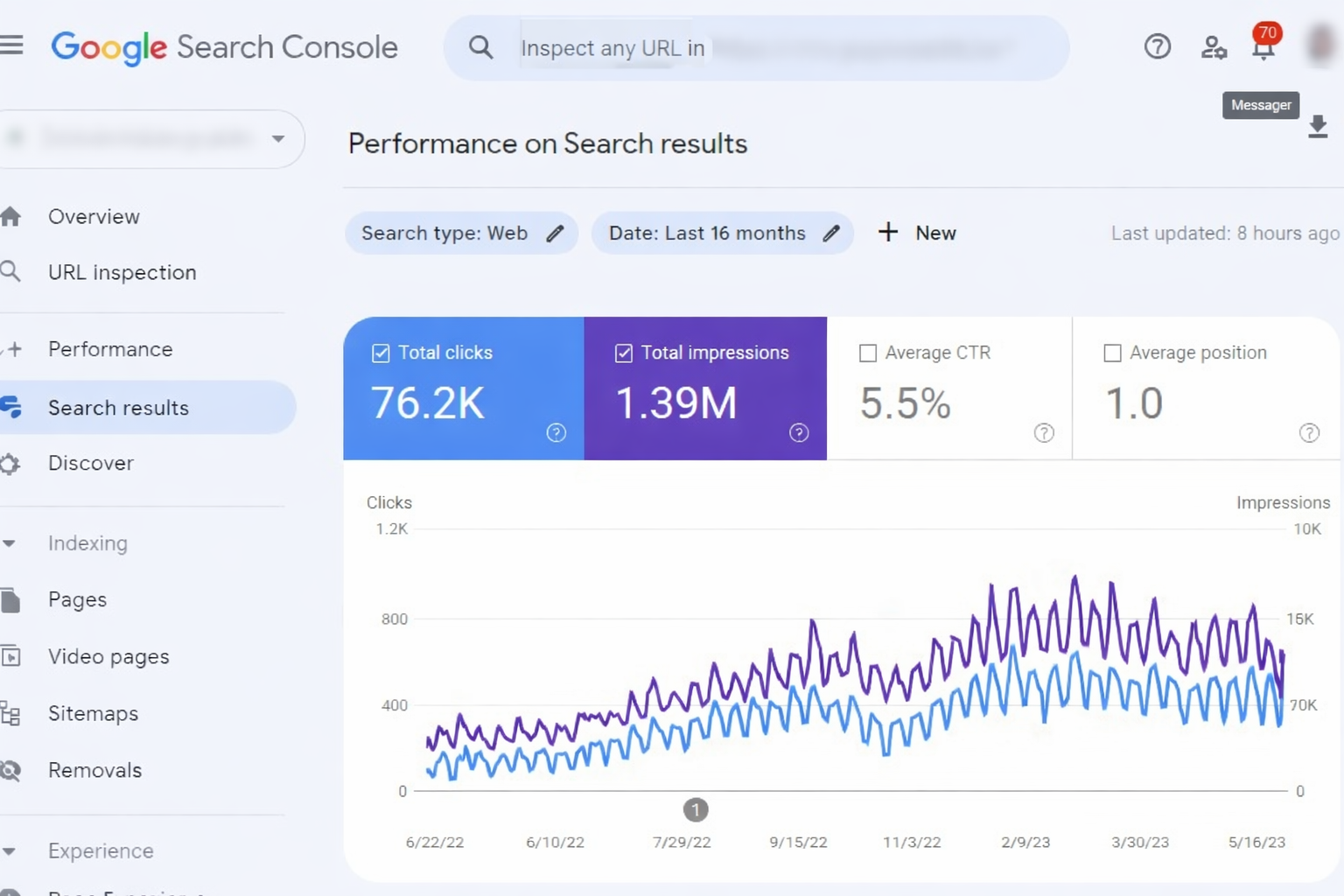
Task: Open the URL inspection tool
Action: tap(122, 272)
